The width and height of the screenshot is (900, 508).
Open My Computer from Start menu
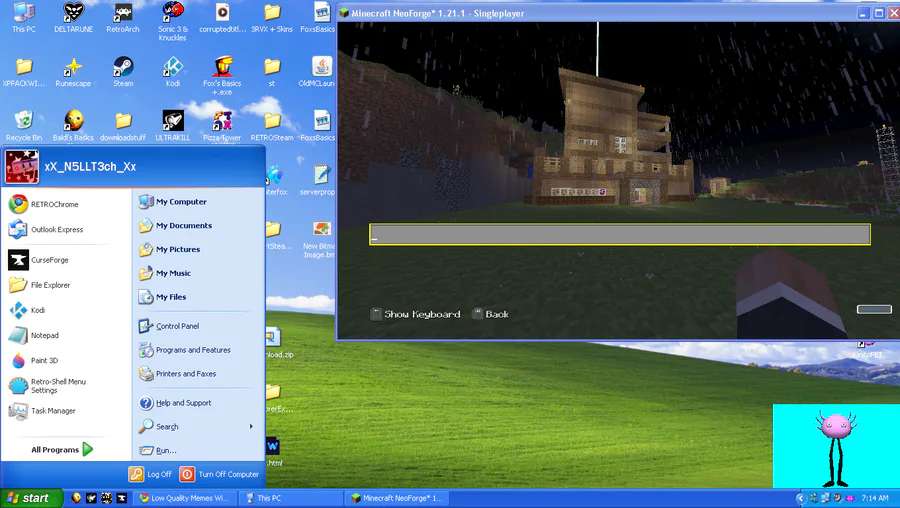pyautogui.click(x=172, y=202)
